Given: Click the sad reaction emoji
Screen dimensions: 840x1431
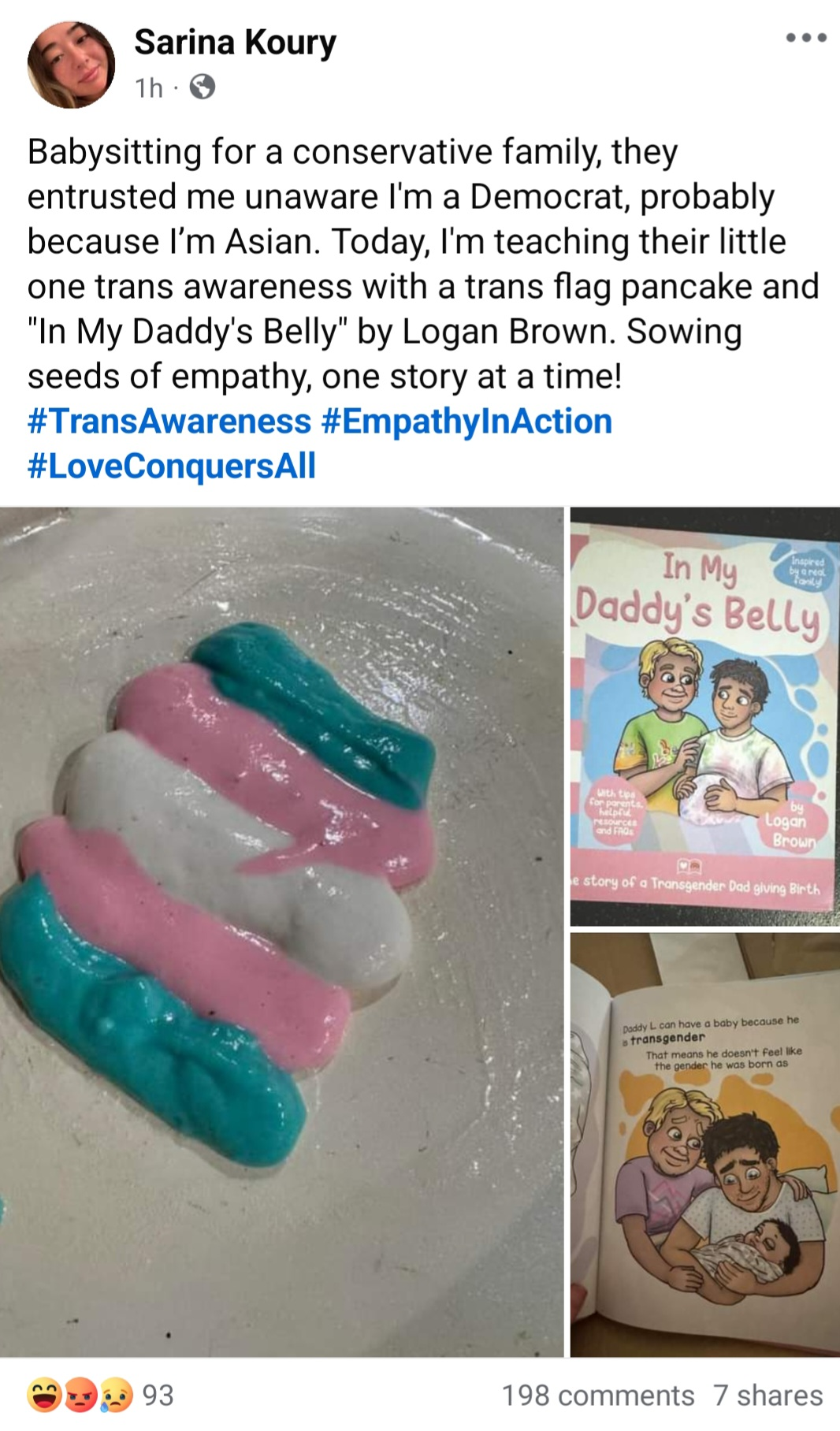Looking at the screenshot, I should [x=115, y=1395].
